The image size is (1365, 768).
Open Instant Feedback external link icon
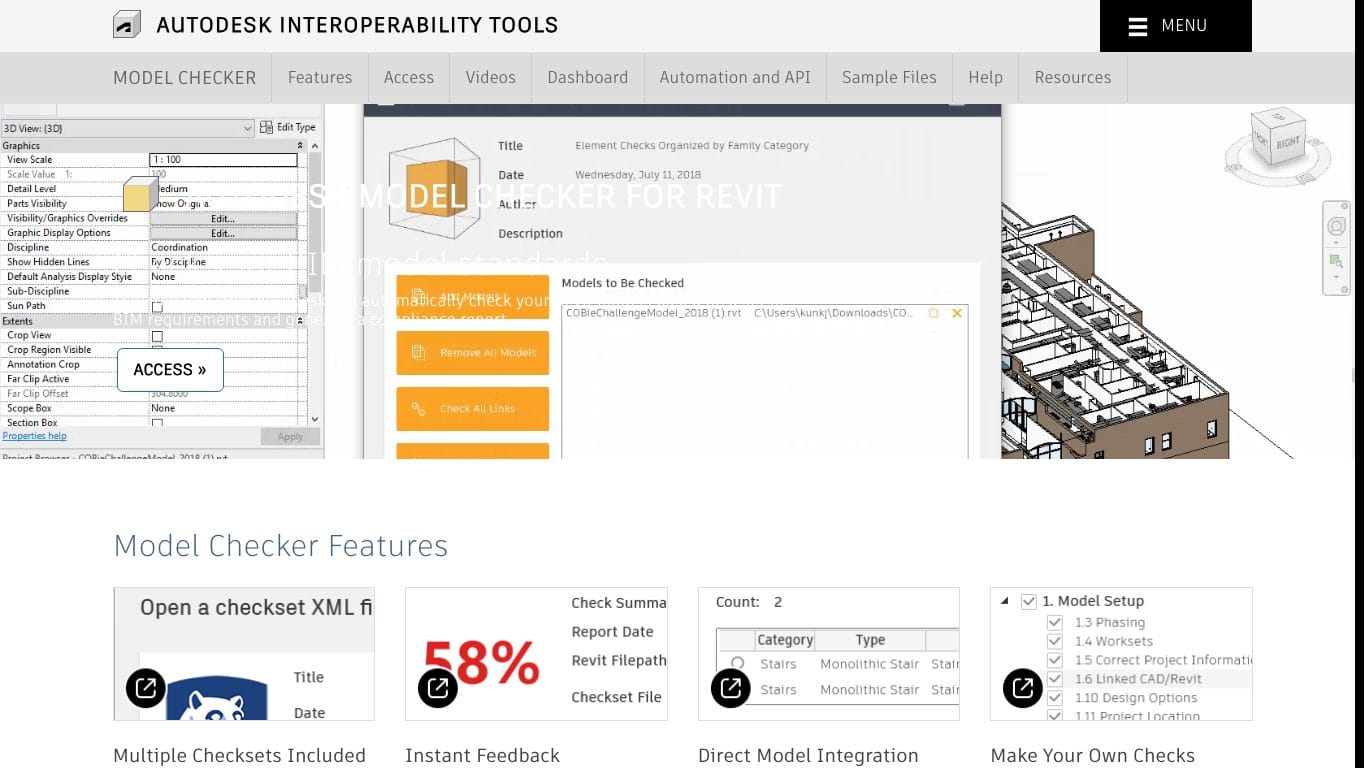point(438,688)
